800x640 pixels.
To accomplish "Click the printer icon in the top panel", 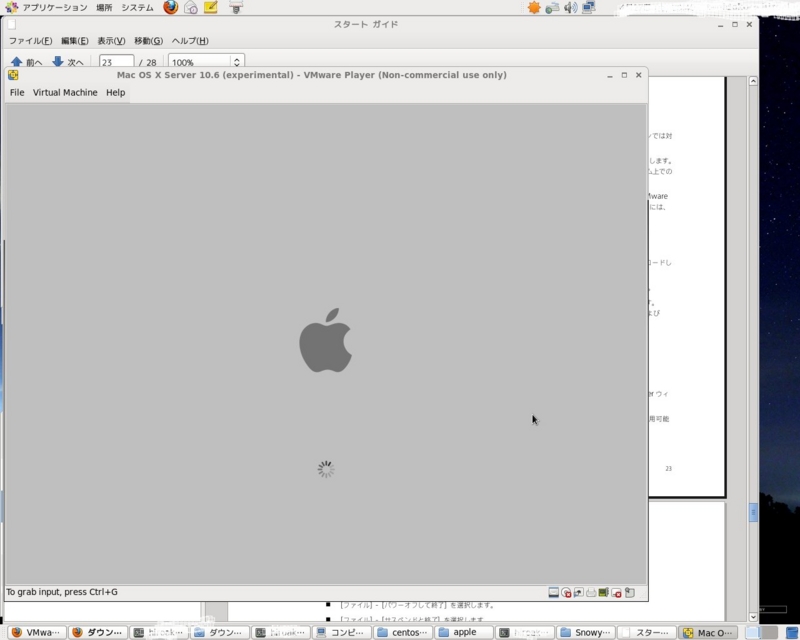I will tap(236, 7).
